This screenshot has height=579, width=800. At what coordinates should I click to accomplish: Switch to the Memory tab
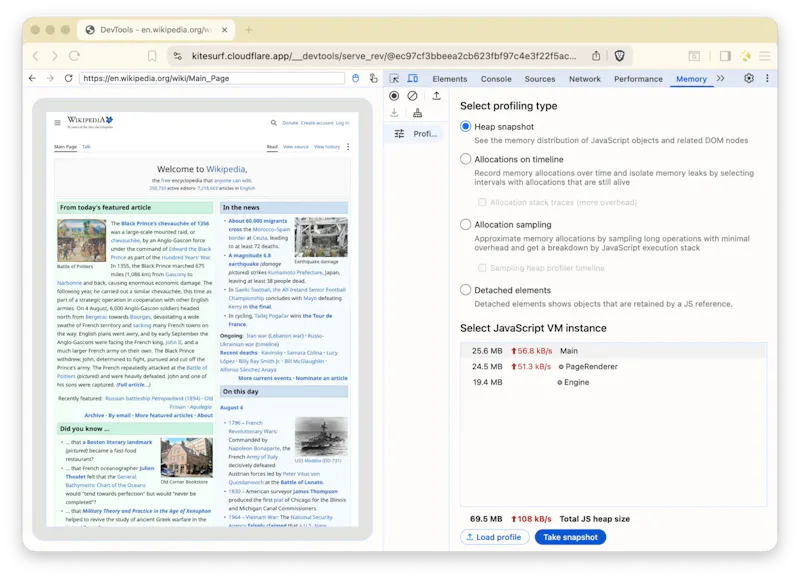coord(691,79)
